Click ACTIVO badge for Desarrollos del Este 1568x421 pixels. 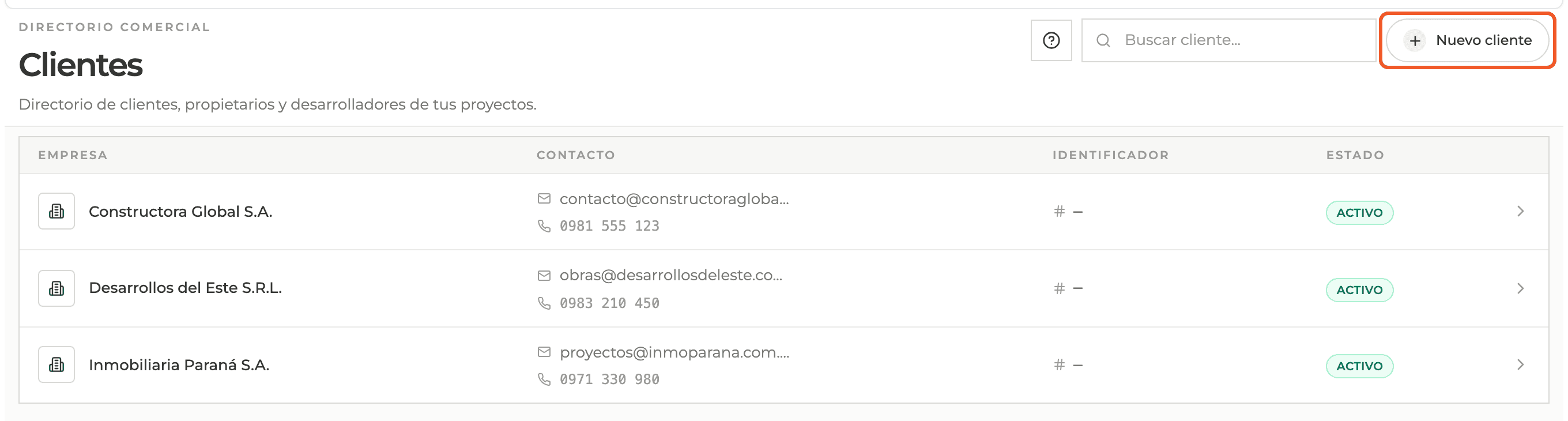tap(1359, 290)
